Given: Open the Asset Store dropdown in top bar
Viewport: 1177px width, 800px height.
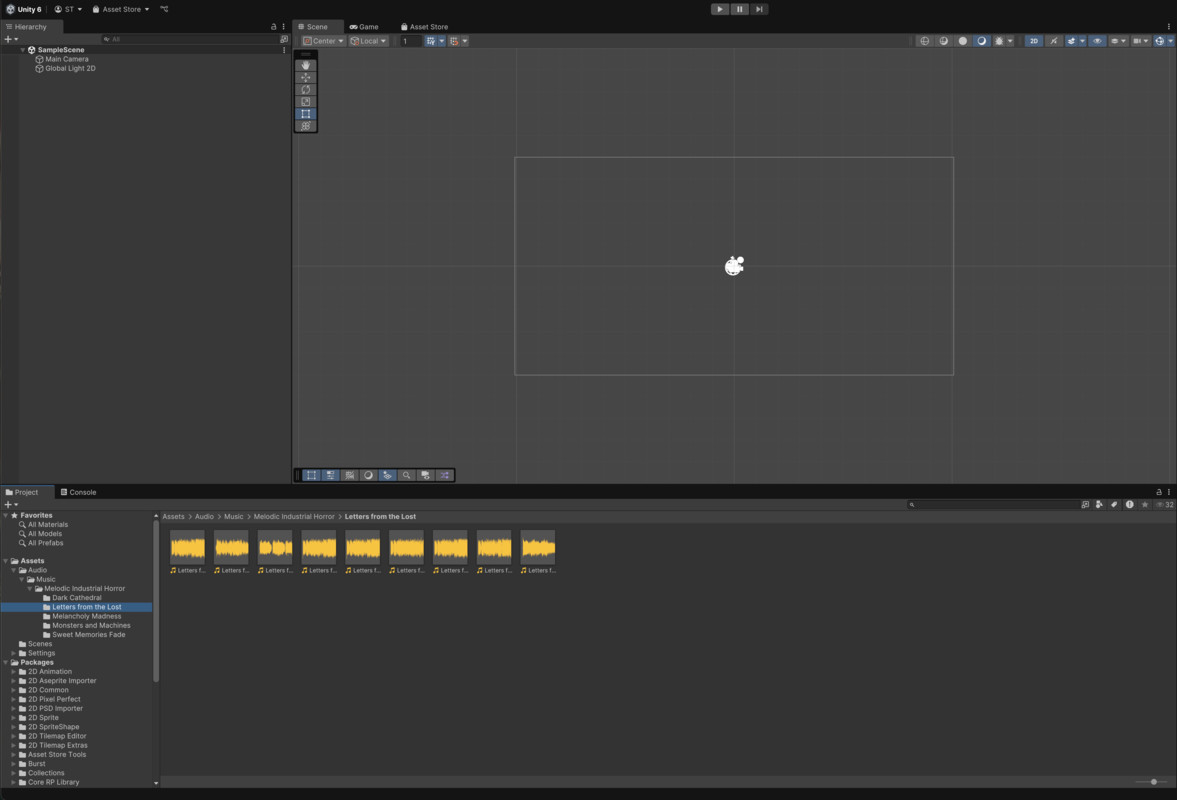Looking at the screenshot, I should [121, 9].
